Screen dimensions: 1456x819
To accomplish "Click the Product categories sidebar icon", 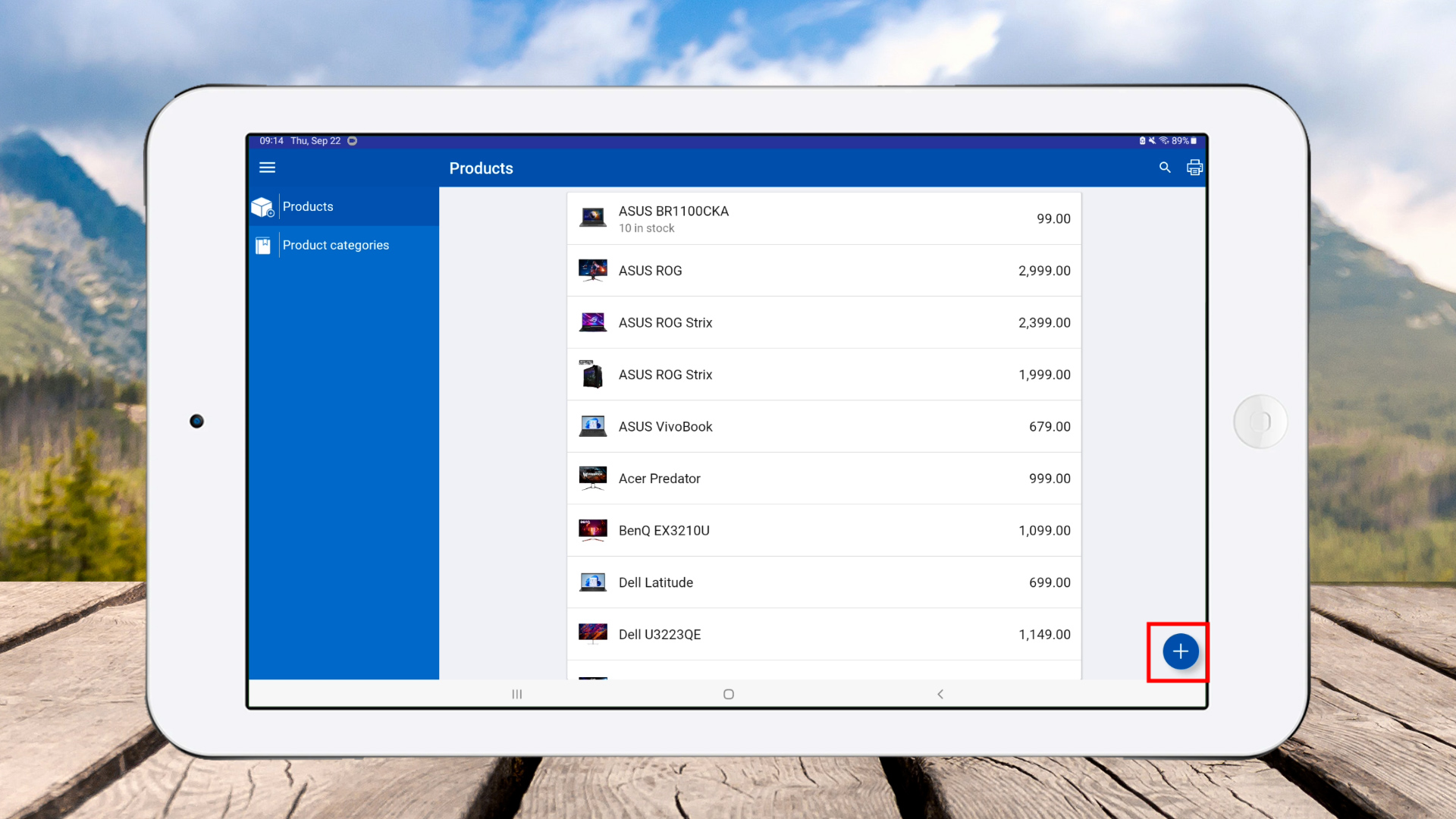I will (263, 246).
